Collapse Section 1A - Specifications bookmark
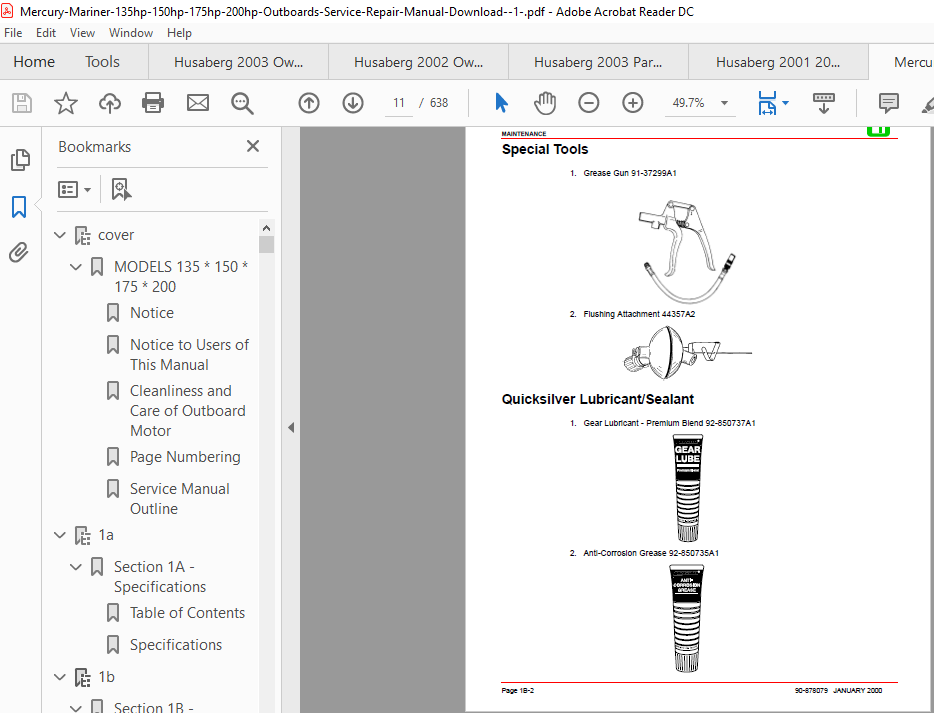 pos(76,566)
